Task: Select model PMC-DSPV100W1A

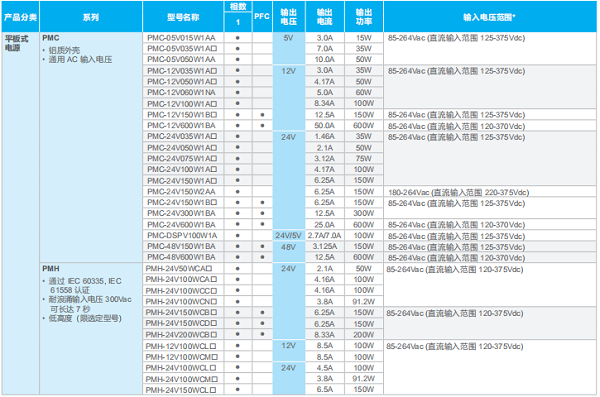Action: coord(182,235)
